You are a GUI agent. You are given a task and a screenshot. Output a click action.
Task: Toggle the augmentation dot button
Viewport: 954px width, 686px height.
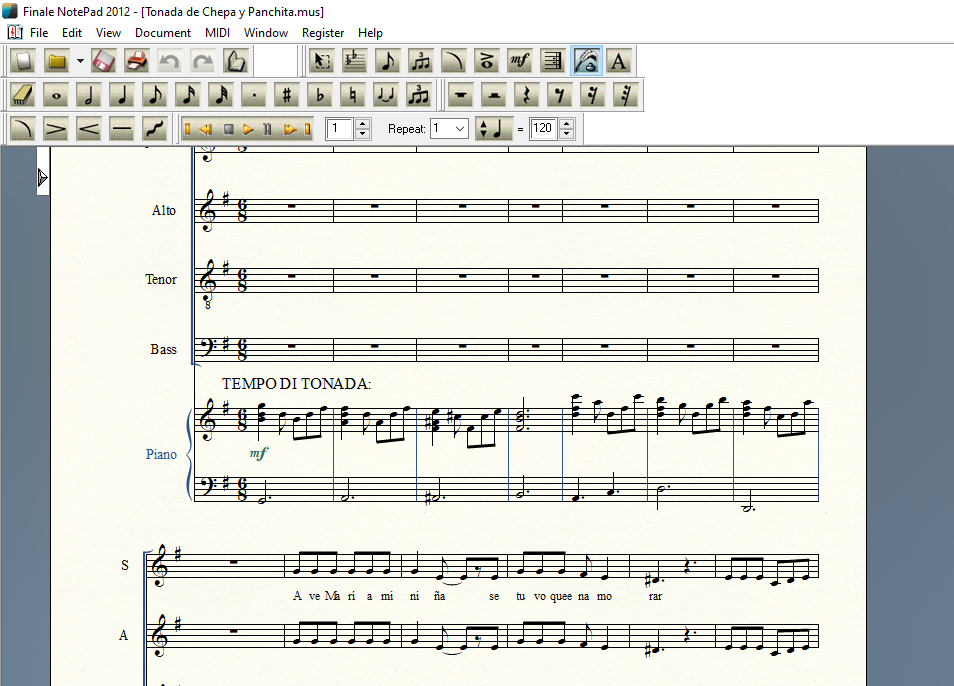click(x=251, y=95)
